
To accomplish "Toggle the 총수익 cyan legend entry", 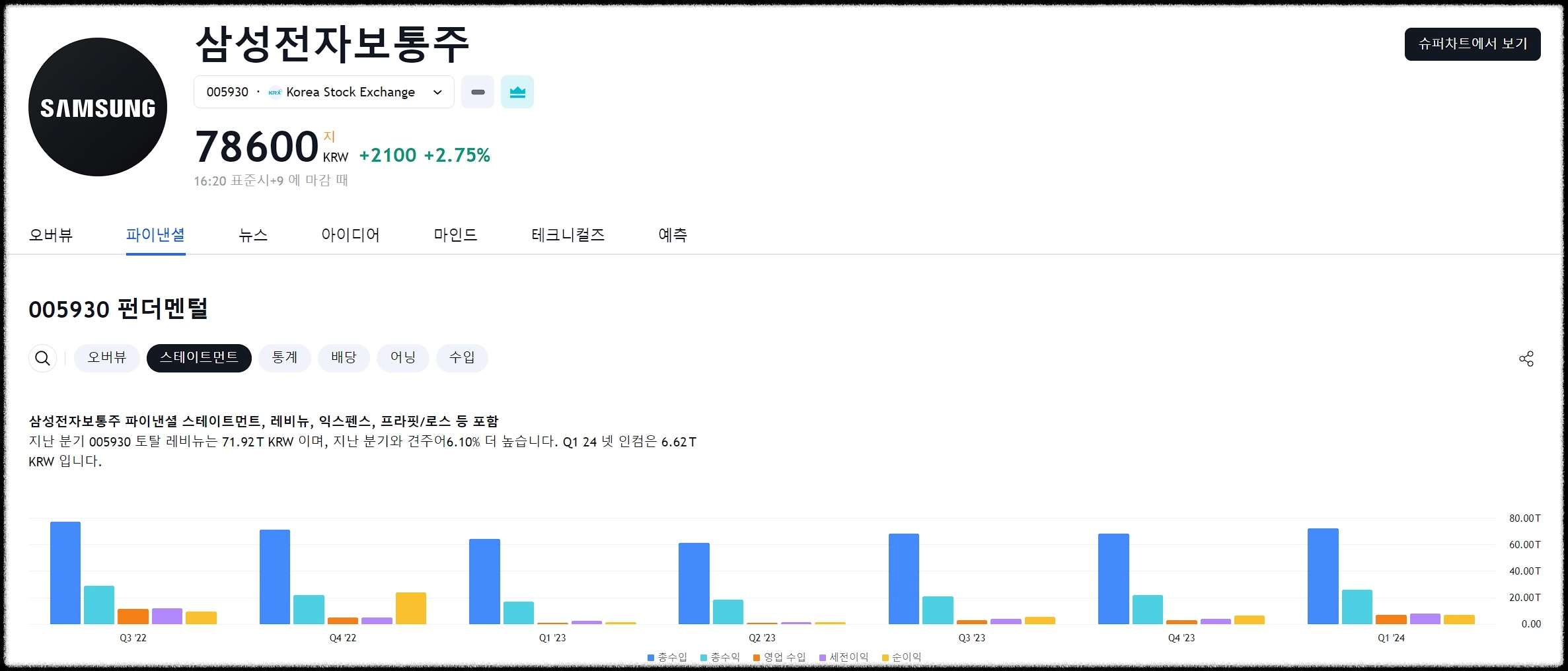I will tap(720, 658).
